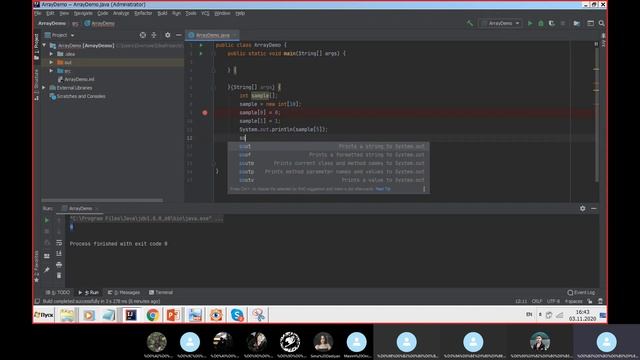Toggle the Project tool window via the left-edge stripe
Image resolution: width=640 pixels, height=360 pixels.
click(x=36, y=47)
